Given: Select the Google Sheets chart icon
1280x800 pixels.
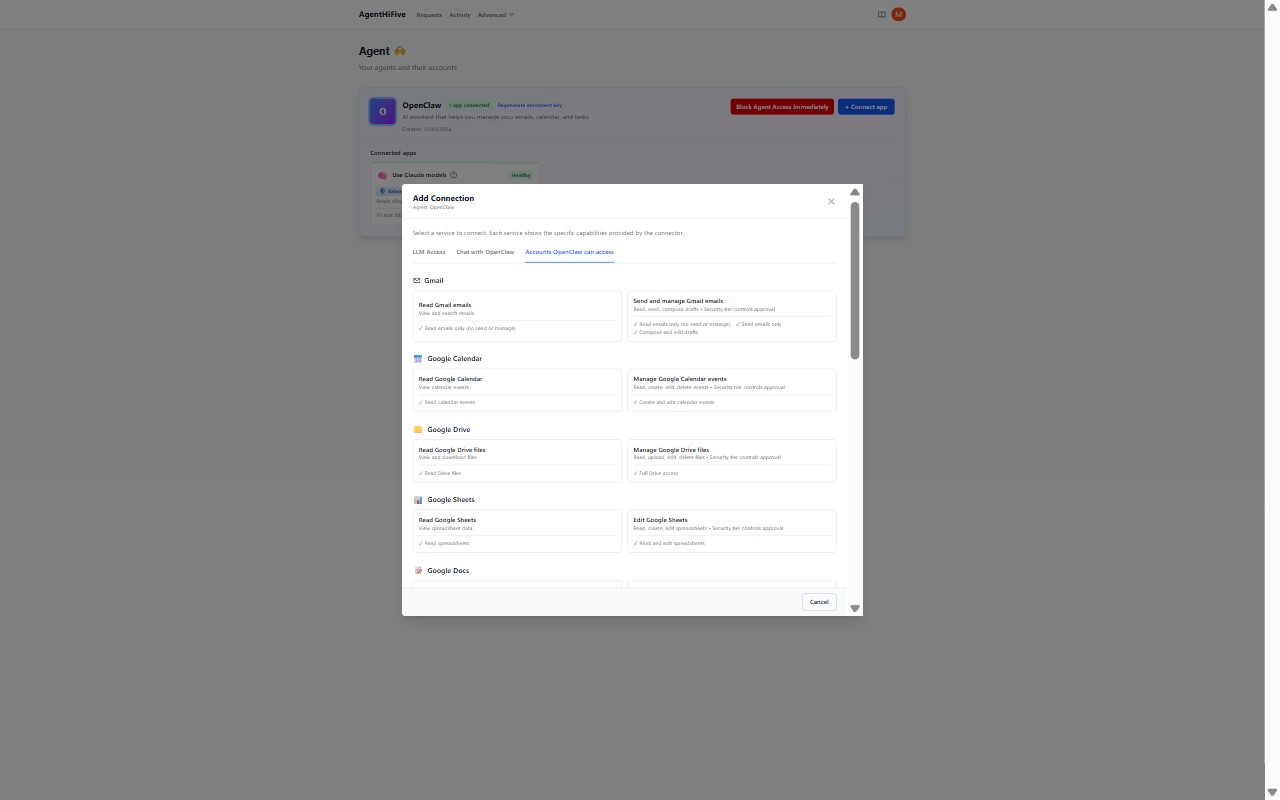Looking at the screenshot, I should (x=418, y=499).
